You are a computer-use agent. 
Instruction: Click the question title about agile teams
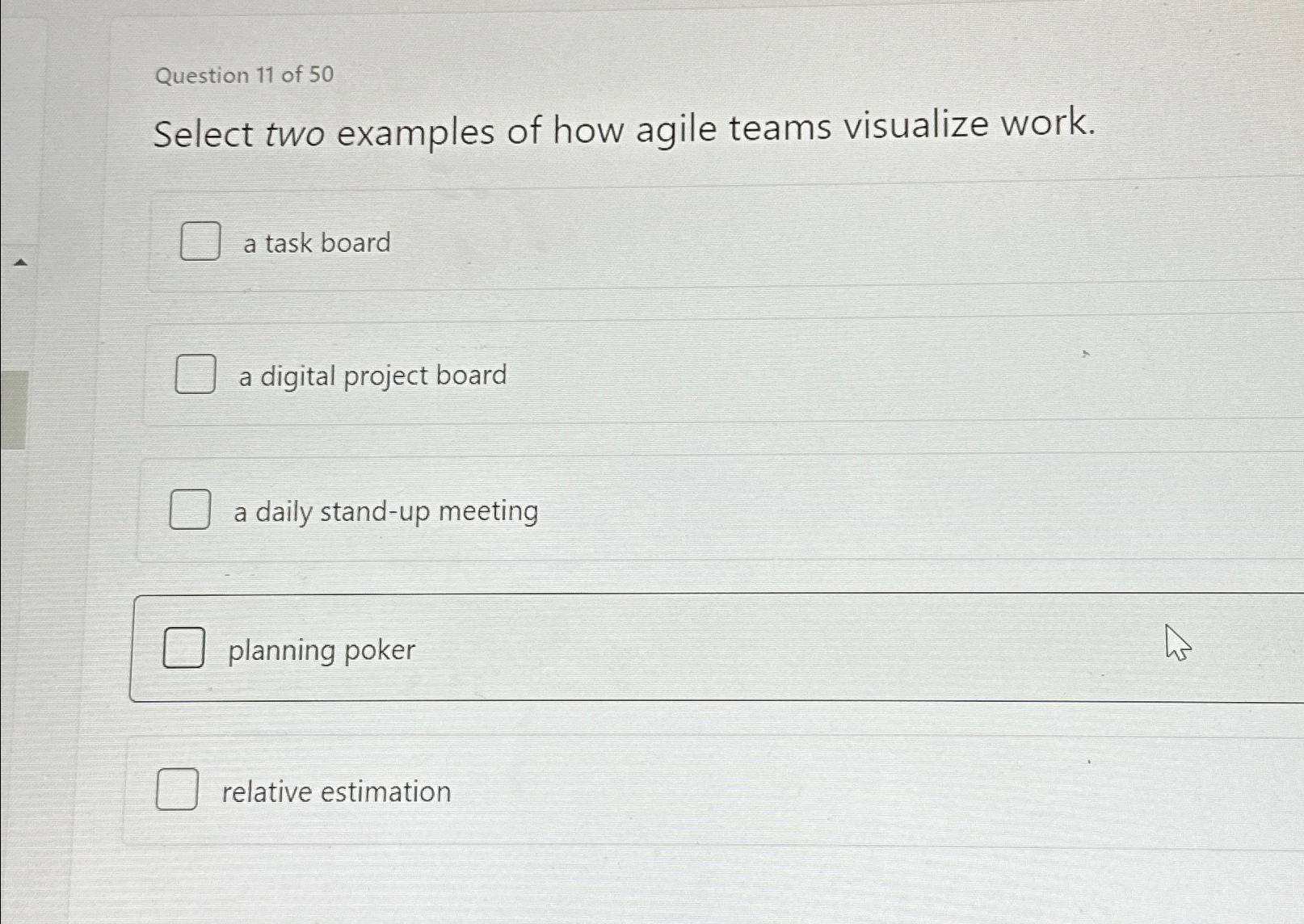(624, 132)
